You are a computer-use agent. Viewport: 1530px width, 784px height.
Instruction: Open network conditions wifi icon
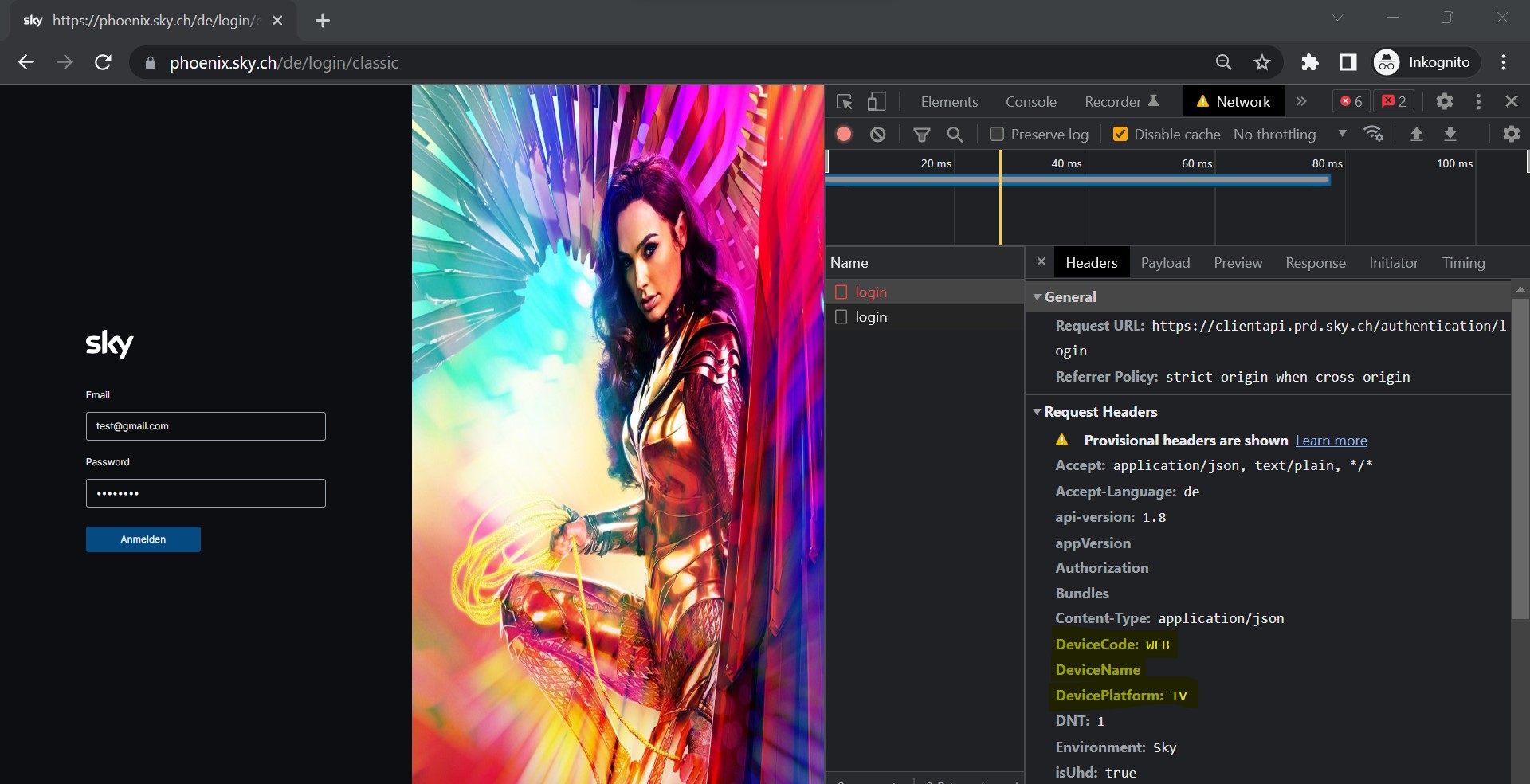(1374, 134)
